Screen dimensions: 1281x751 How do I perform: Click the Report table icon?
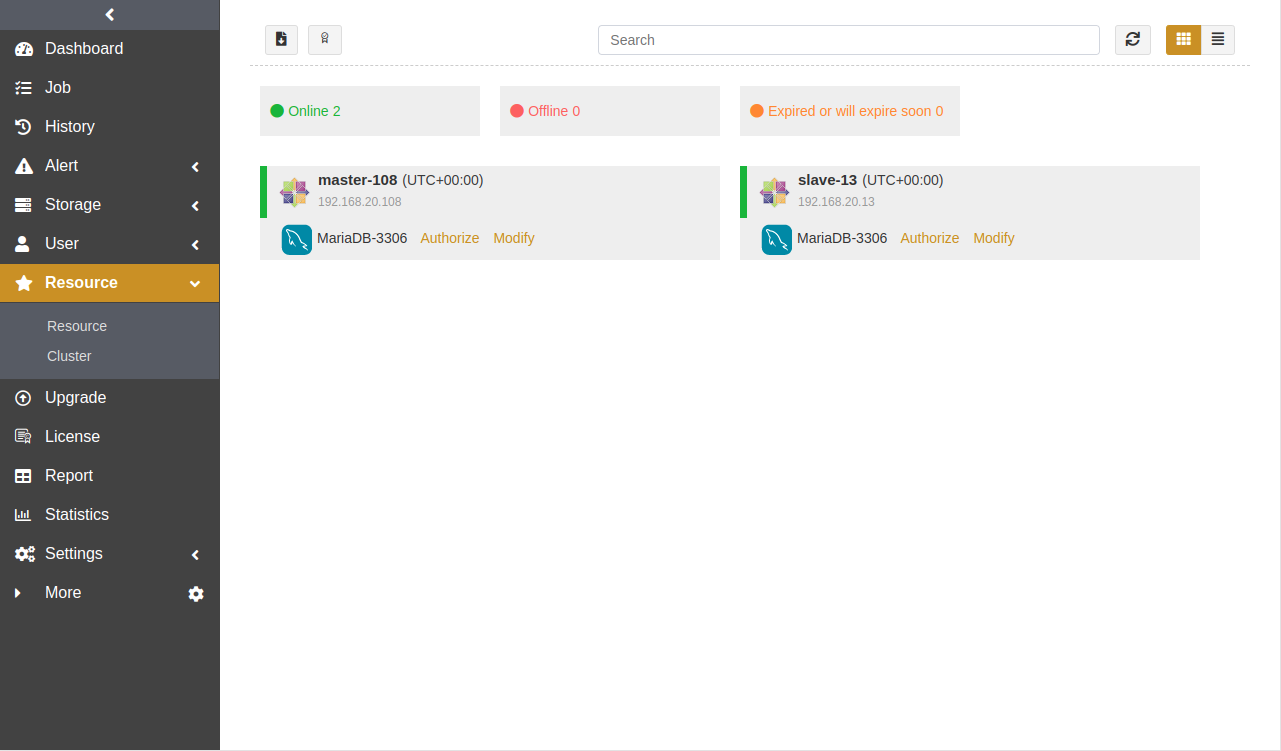click(24, 476)
